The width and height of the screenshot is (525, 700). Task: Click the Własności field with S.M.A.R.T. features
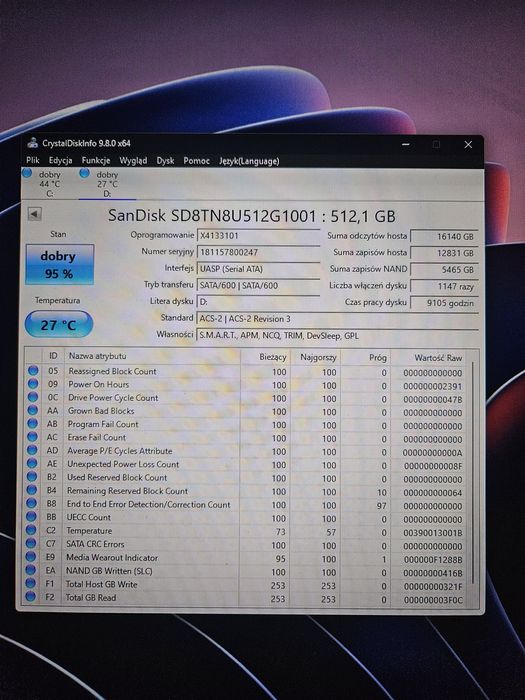[x=337, y=335]
